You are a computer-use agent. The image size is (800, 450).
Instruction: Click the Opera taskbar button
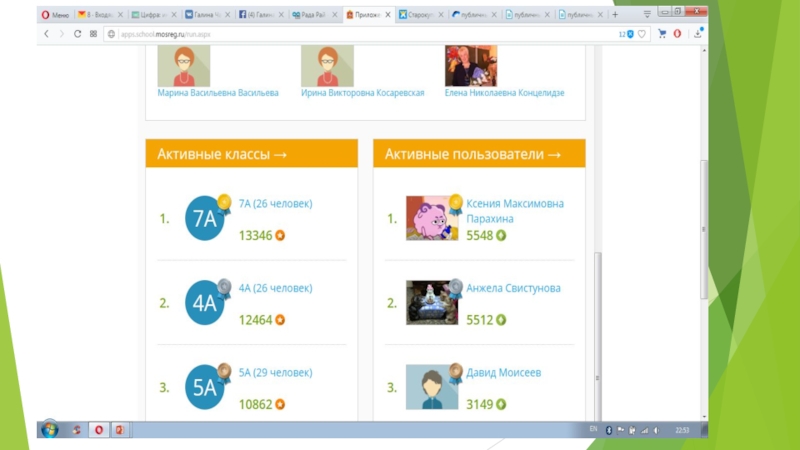(x=98, y=430)
